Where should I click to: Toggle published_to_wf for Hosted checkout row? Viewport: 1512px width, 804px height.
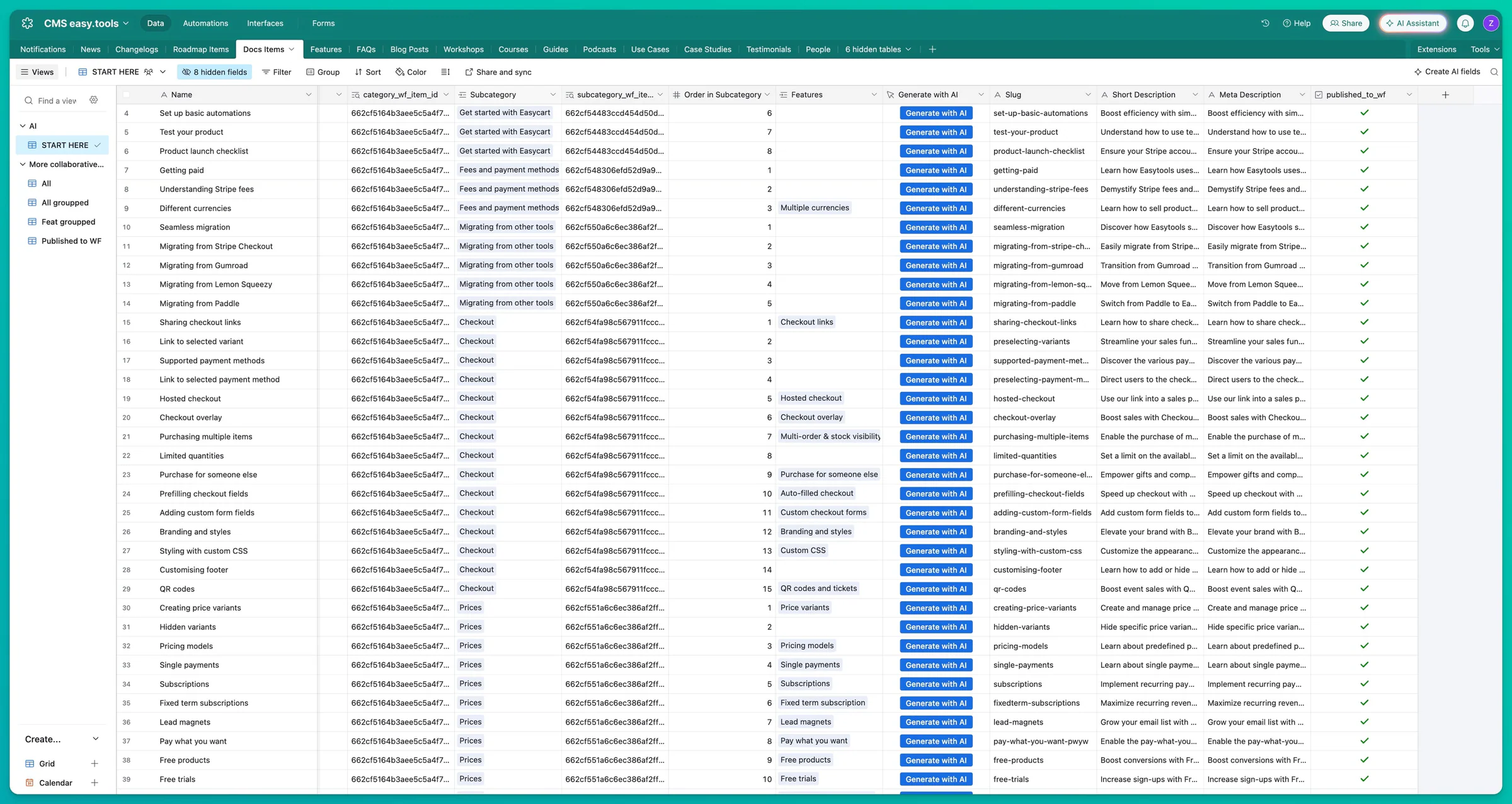[x=1364, y=398]
